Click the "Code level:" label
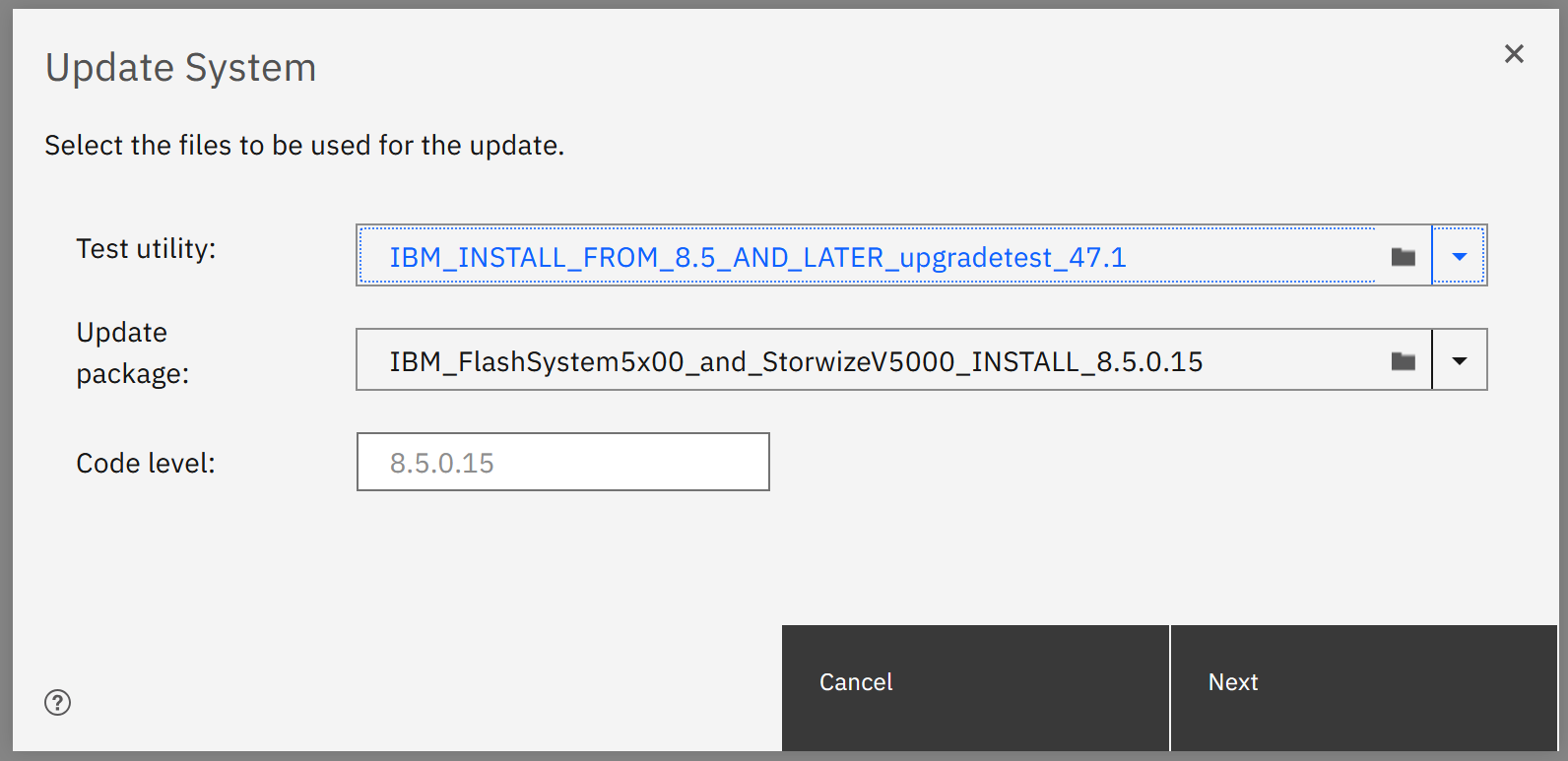This screenshot has height=761, width=1568. pyautogui.click(x=146, y=464)
